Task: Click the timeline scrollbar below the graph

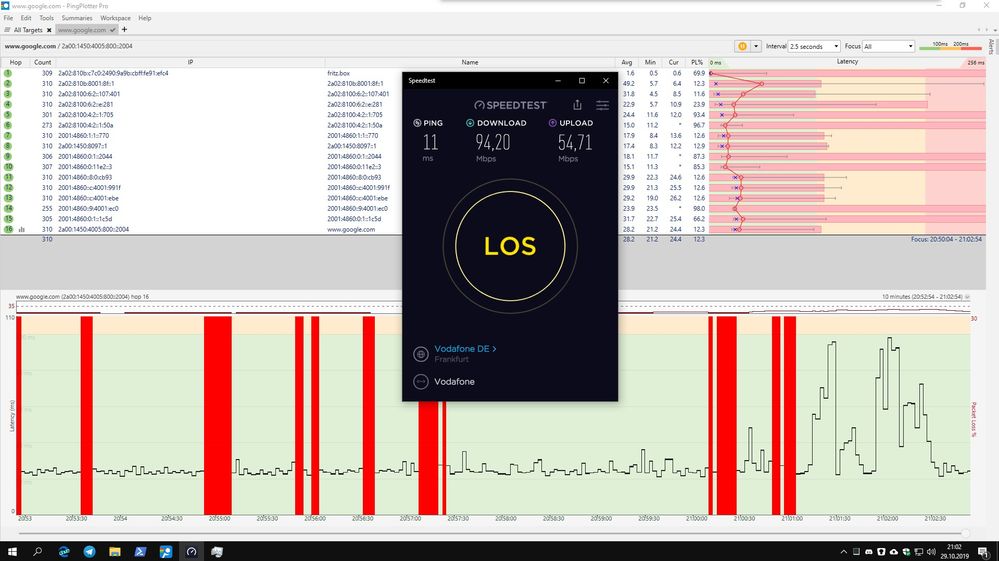Action: [491, 534]
